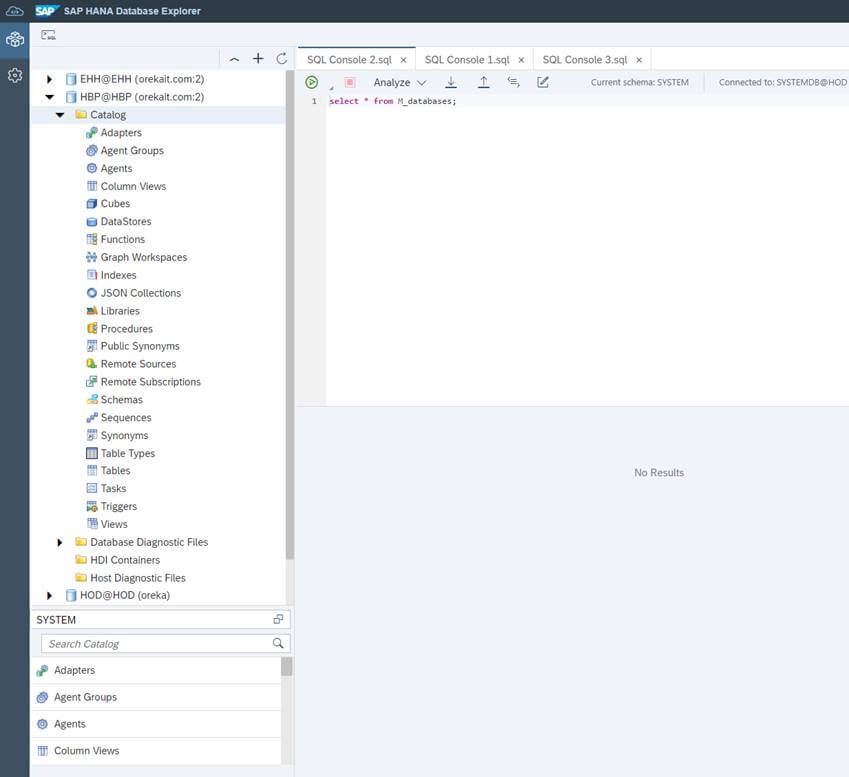Open the HDI Containers folder
Viewport: 849px width, 777px height.
coord(125,560)
